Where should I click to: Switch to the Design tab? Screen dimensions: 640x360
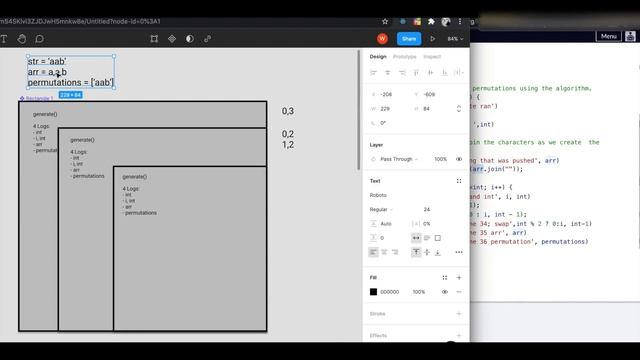tap(378, 57)
